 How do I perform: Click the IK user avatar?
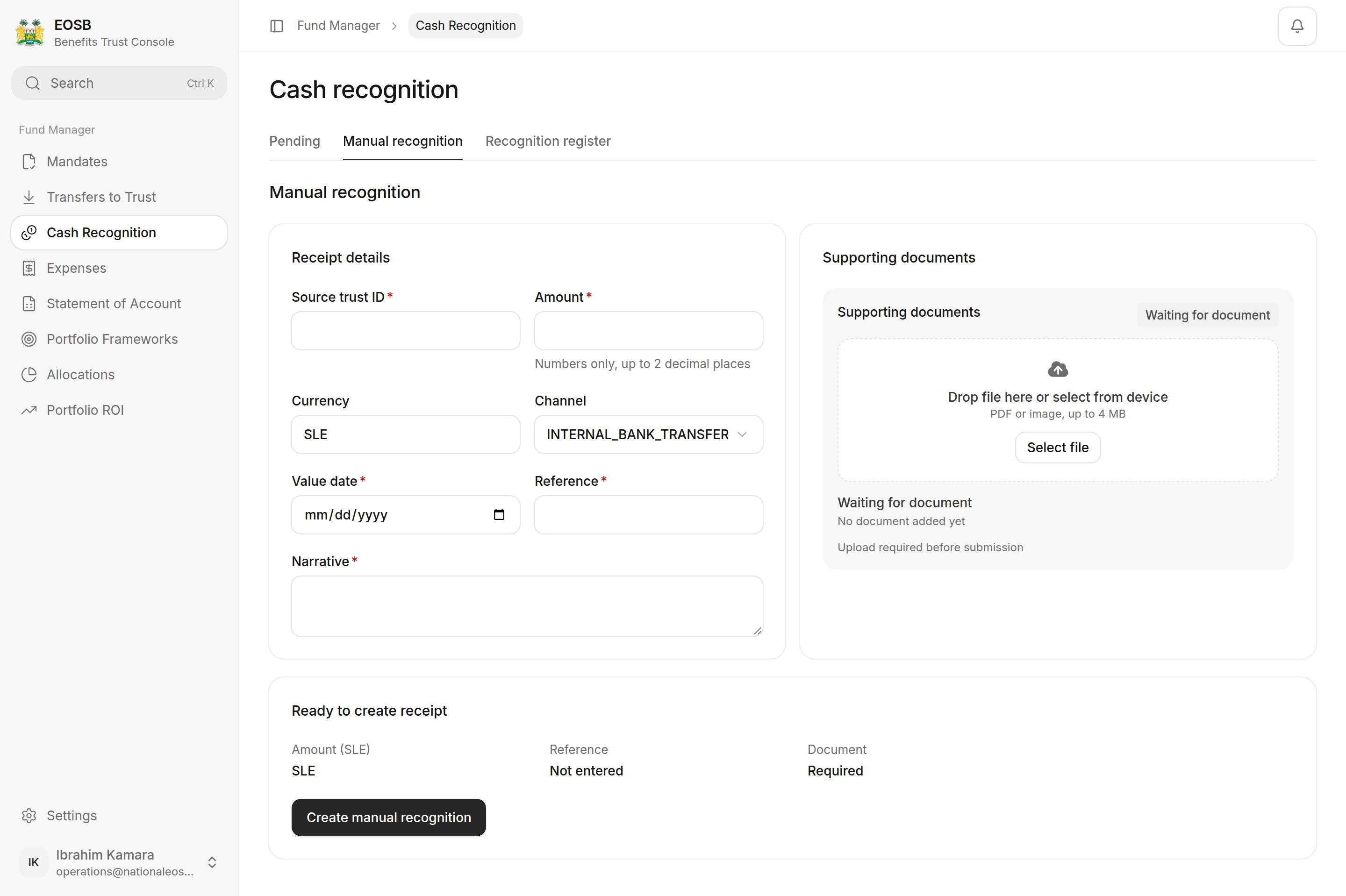click(34, 862)
